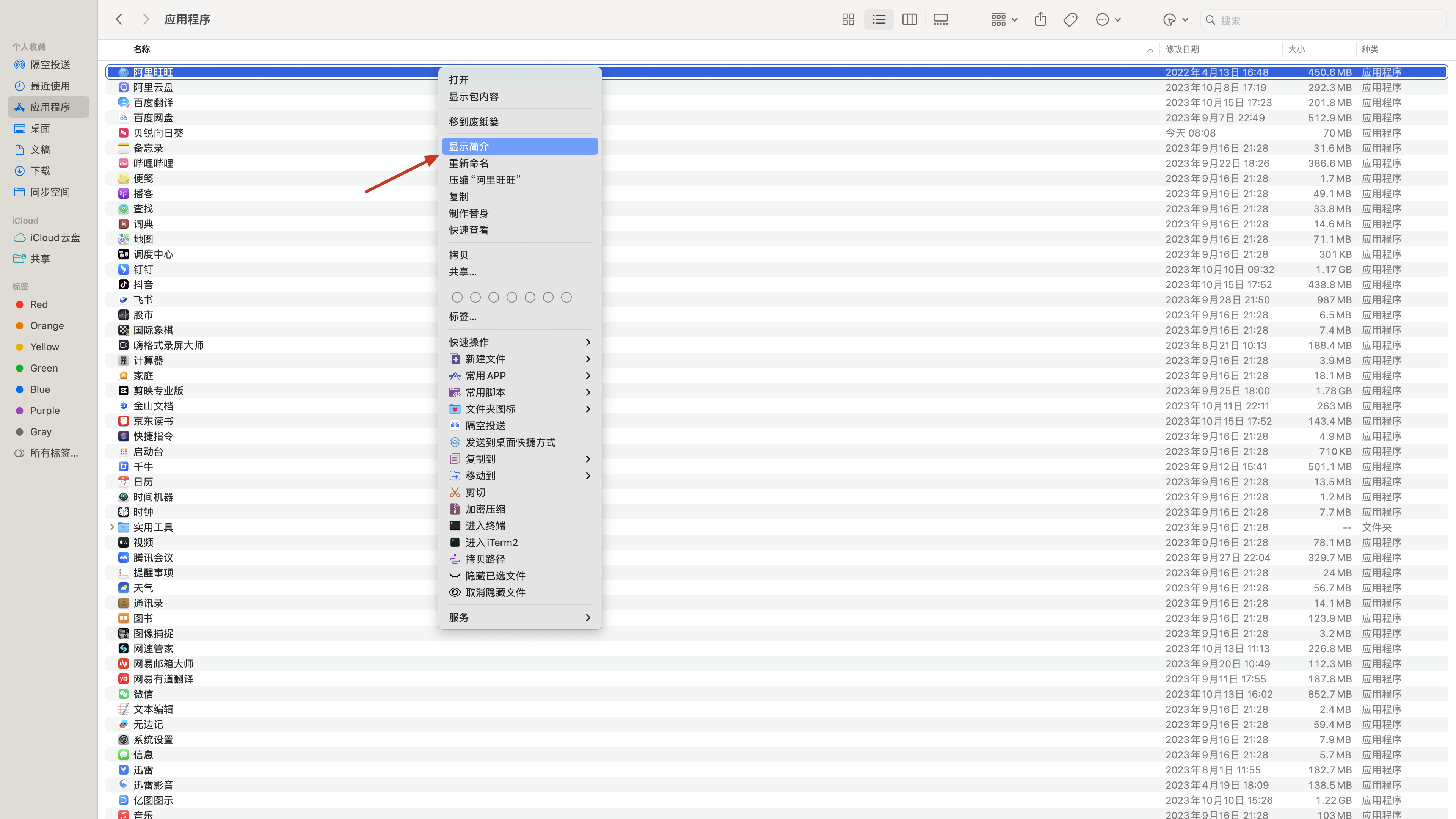Open 共享 in the sidebar
The image size is (1456, 819).
[49, 259]
